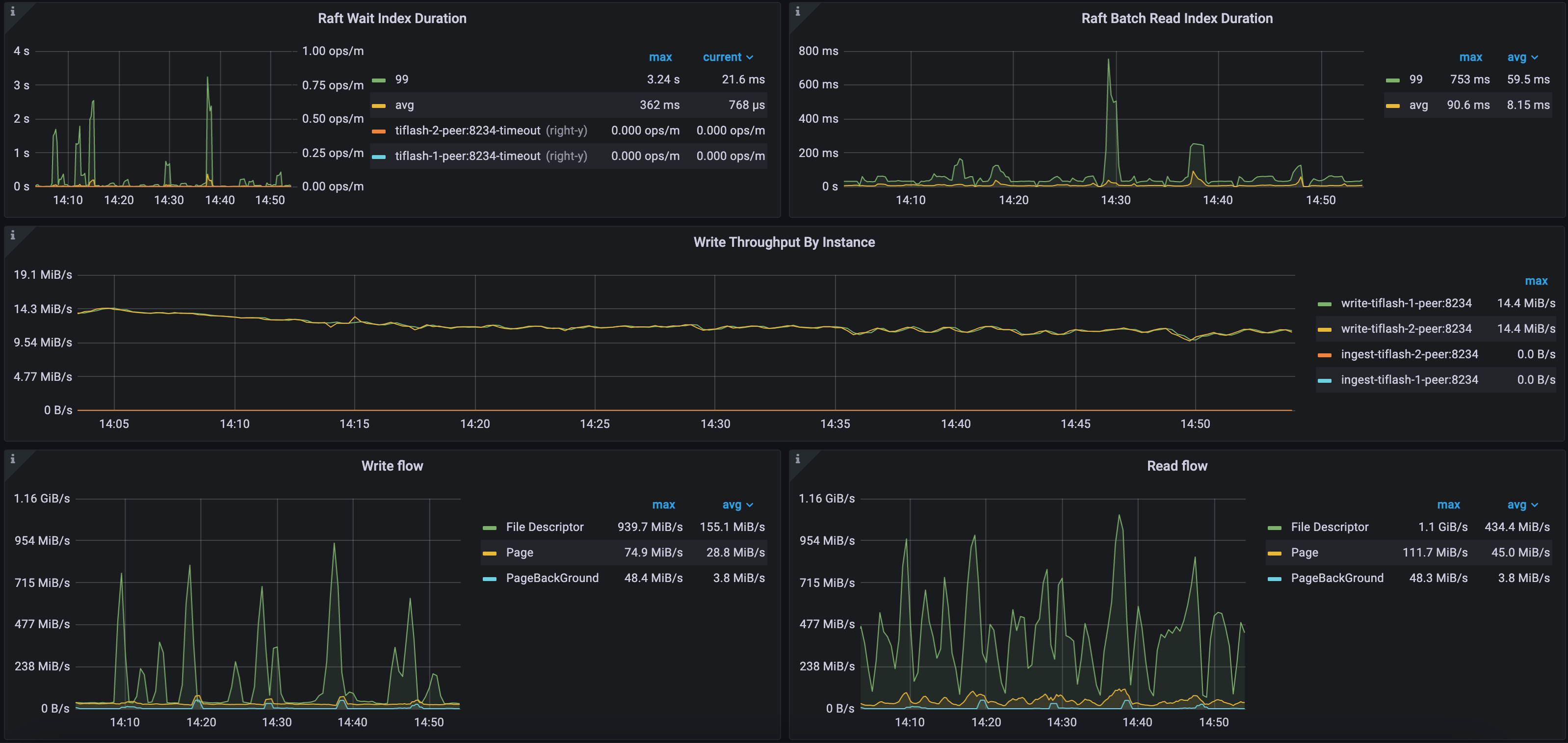Viewport: 1568px width, 743px height.
Task: Open Write Throughput By Instance panel title menu
Action: pos(784,242)
